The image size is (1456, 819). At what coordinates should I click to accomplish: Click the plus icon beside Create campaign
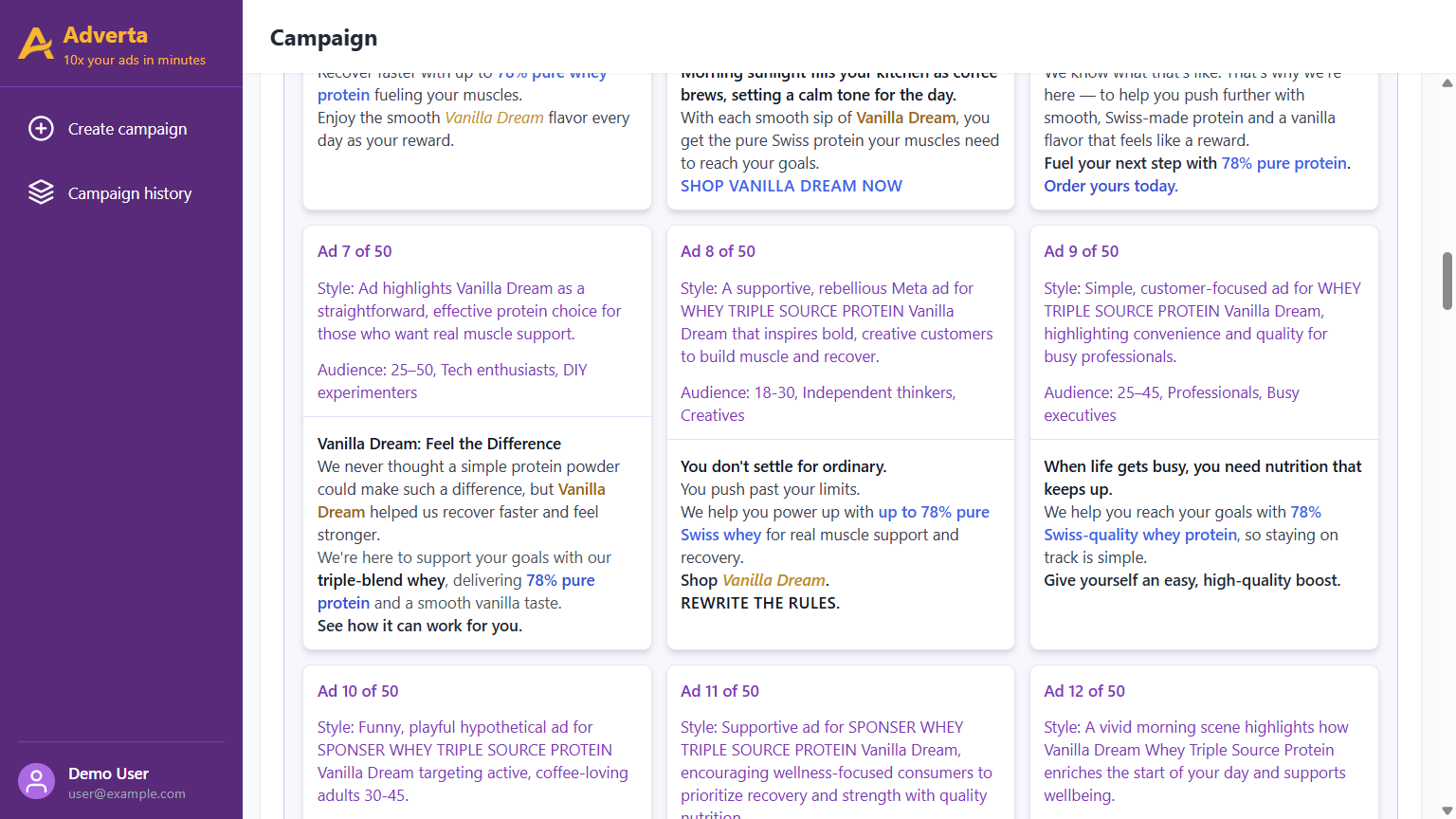point(41,129)
